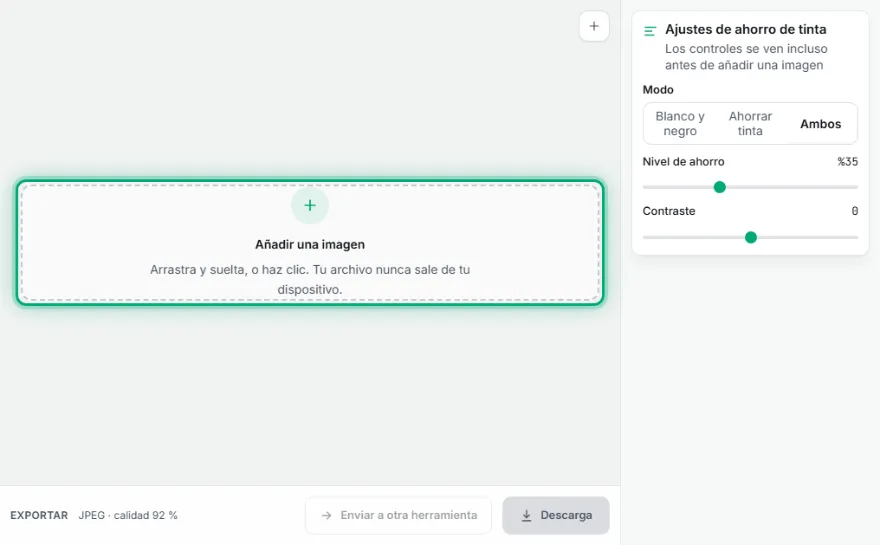Click the Nivel de ahorro label

click(x=683, y=162)
